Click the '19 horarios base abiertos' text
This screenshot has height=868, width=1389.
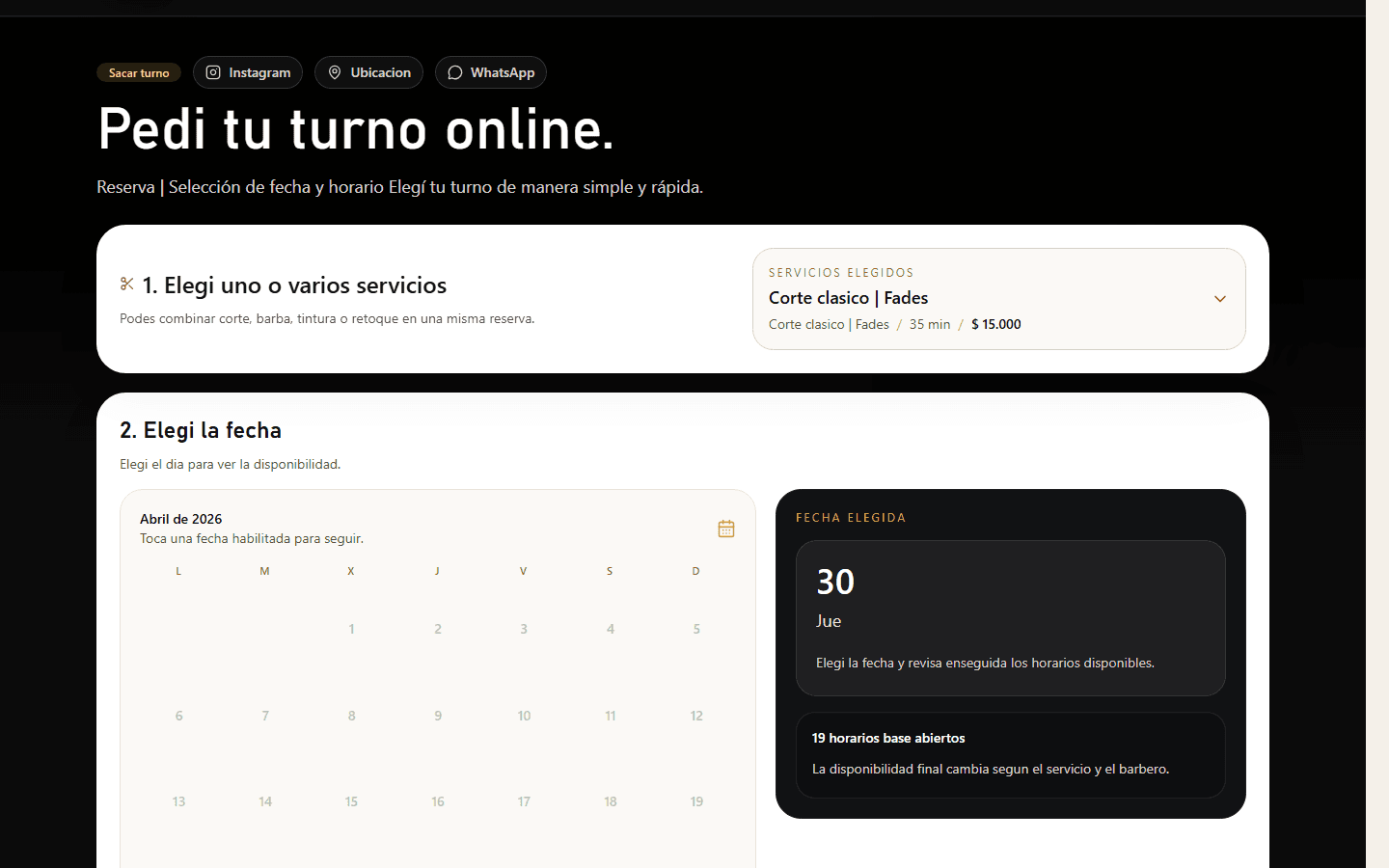tap(888, 738)
